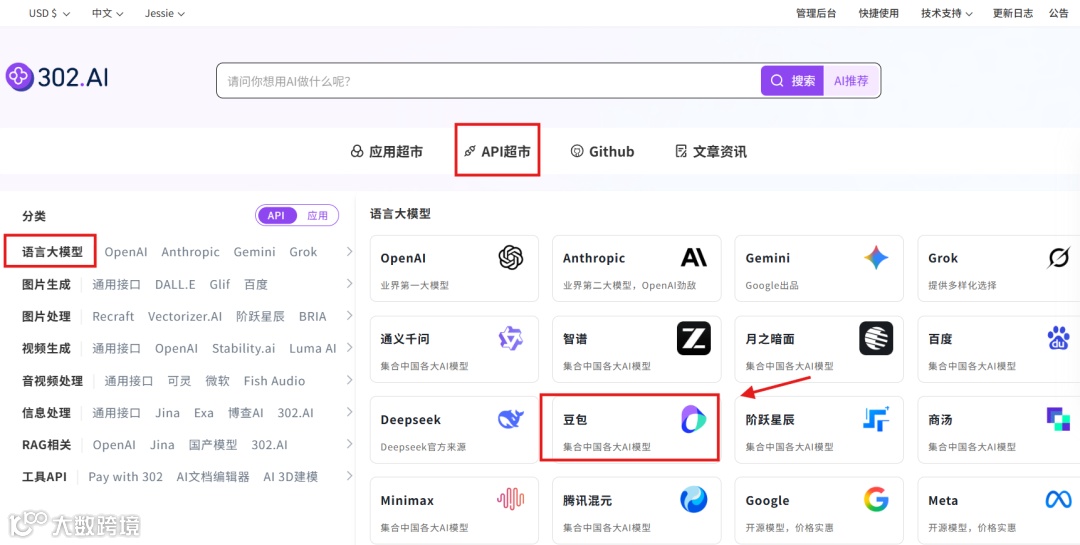
Task: Click the 阶跃星辰 logo icon
Action: tap(876, 419)
